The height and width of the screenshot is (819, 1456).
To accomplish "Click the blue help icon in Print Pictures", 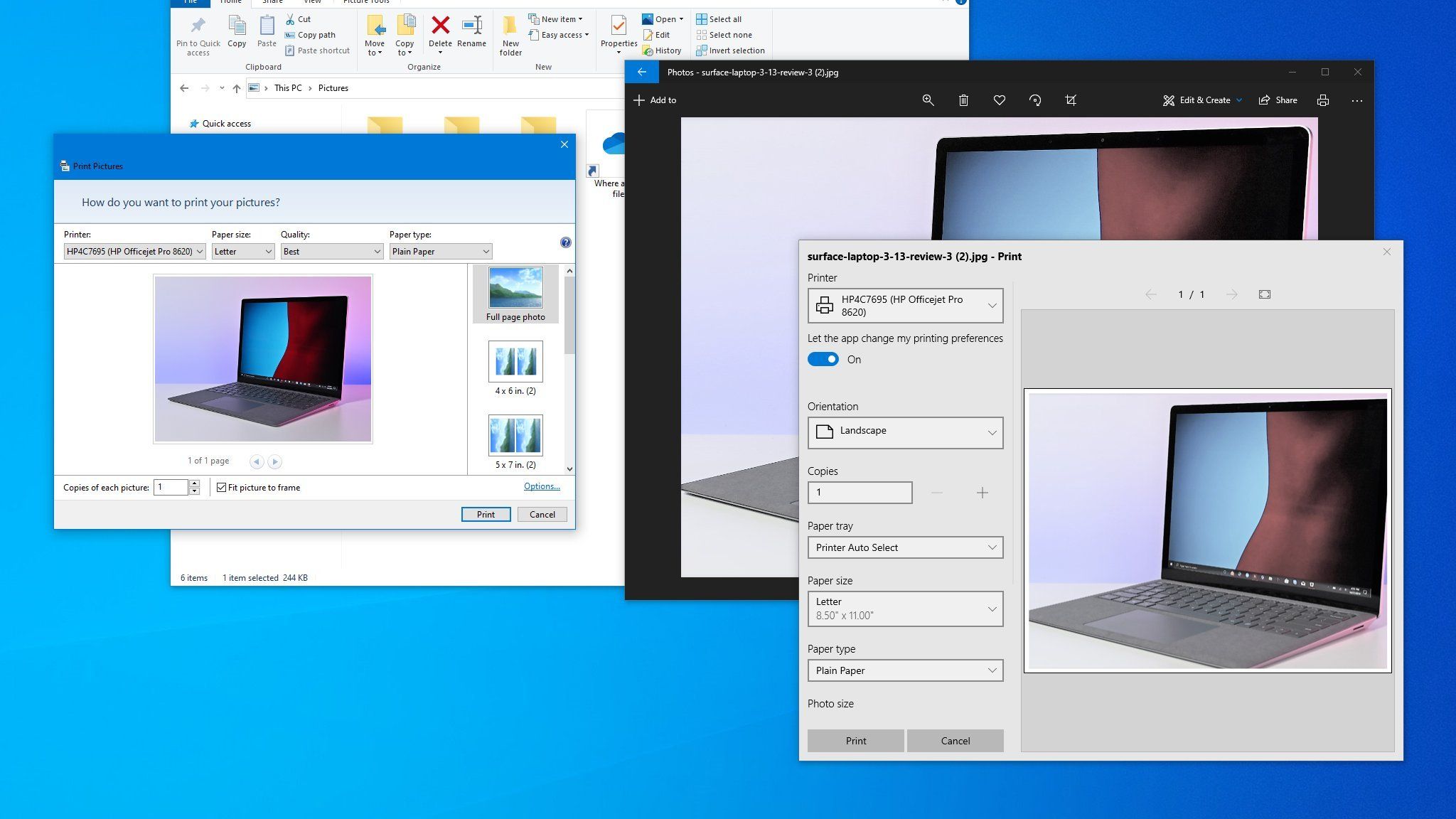I will [x=565, y=242].
